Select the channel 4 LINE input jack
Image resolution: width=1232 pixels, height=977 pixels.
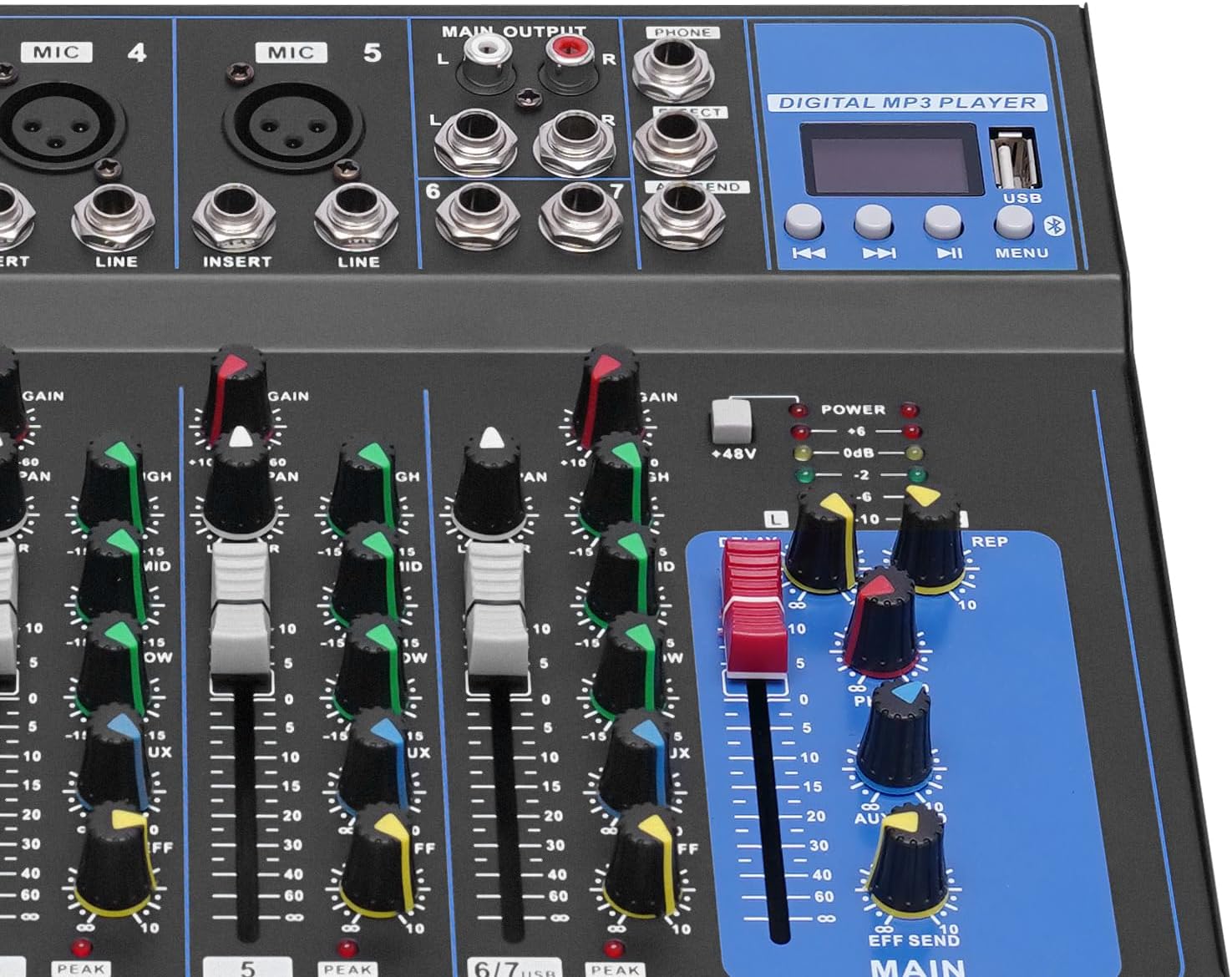[114, 216]
